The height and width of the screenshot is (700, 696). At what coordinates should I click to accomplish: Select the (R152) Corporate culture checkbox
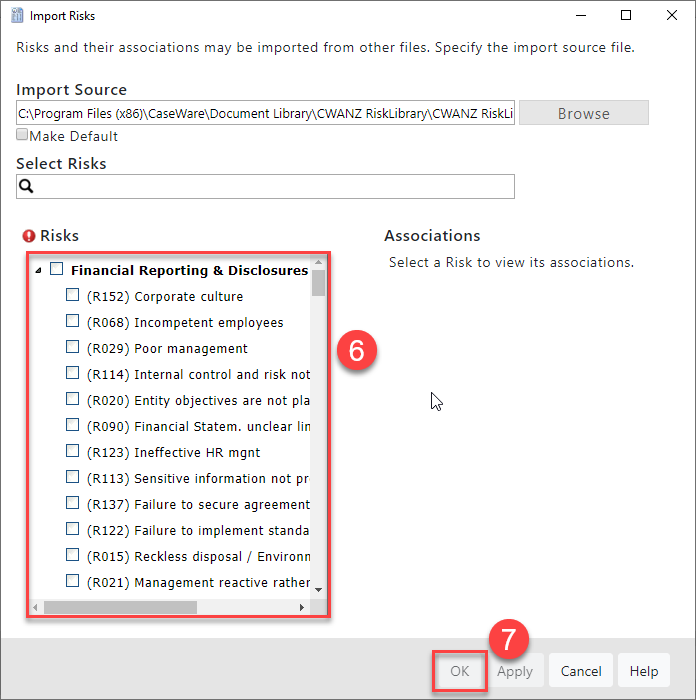tap(72, 295)
